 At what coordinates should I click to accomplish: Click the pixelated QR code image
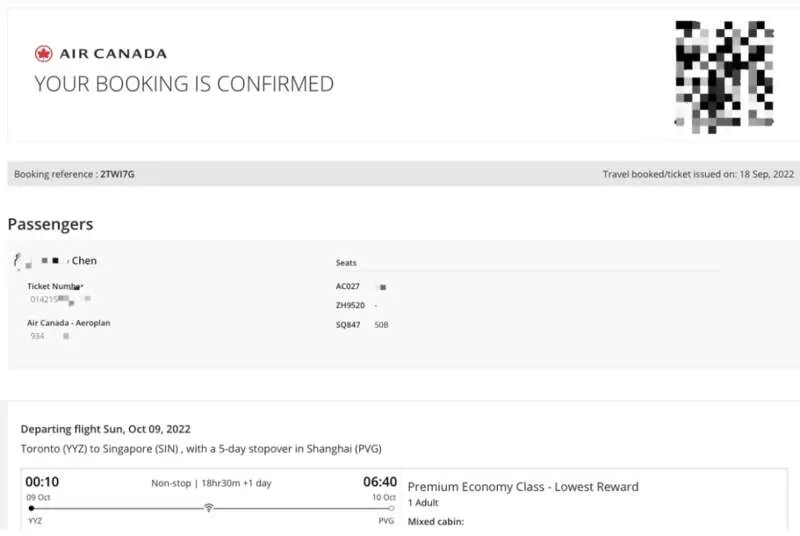pos(724,76)
